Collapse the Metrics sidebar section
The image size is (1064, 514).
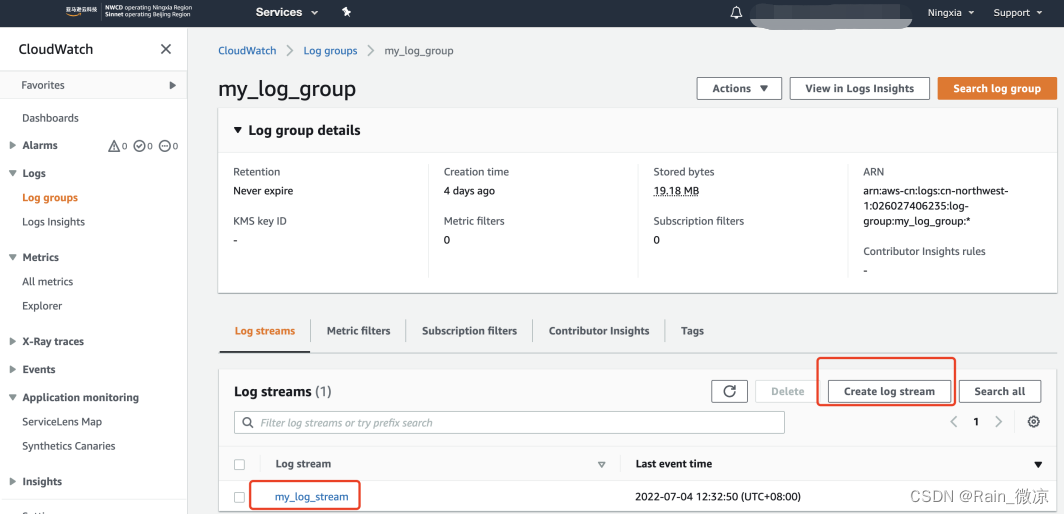click(x=13, y=257)
